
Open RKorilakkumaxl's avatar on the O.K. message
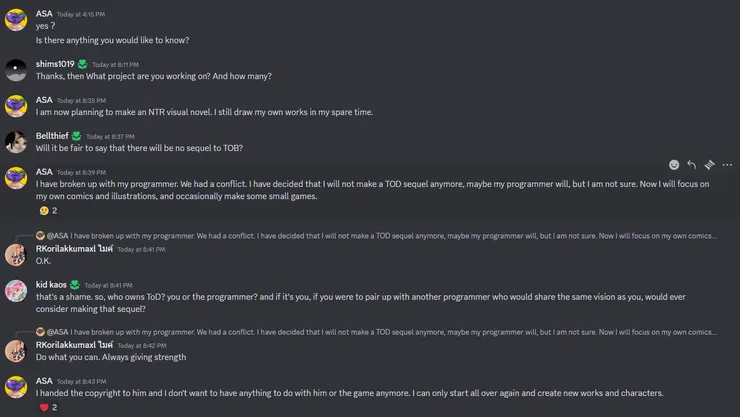tap(16, 254)
